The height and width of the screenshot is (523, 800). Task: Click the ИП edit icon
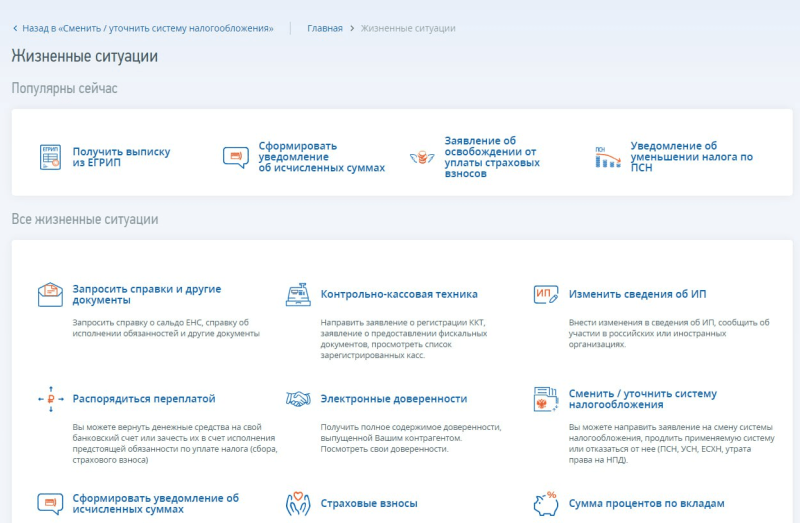click(546, 294)
